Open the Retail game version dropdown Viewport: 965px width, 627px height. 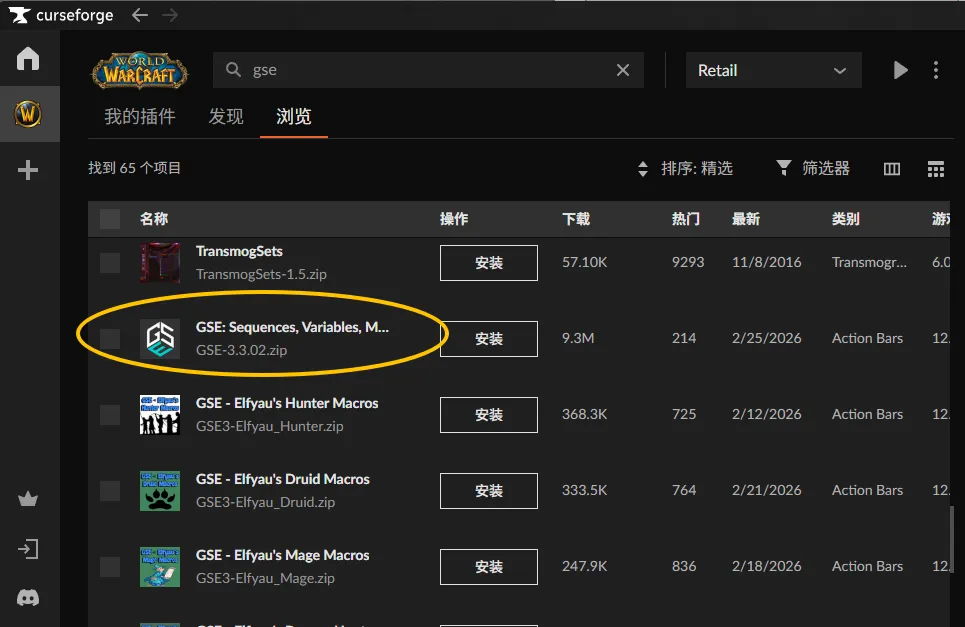coord(774,70)
